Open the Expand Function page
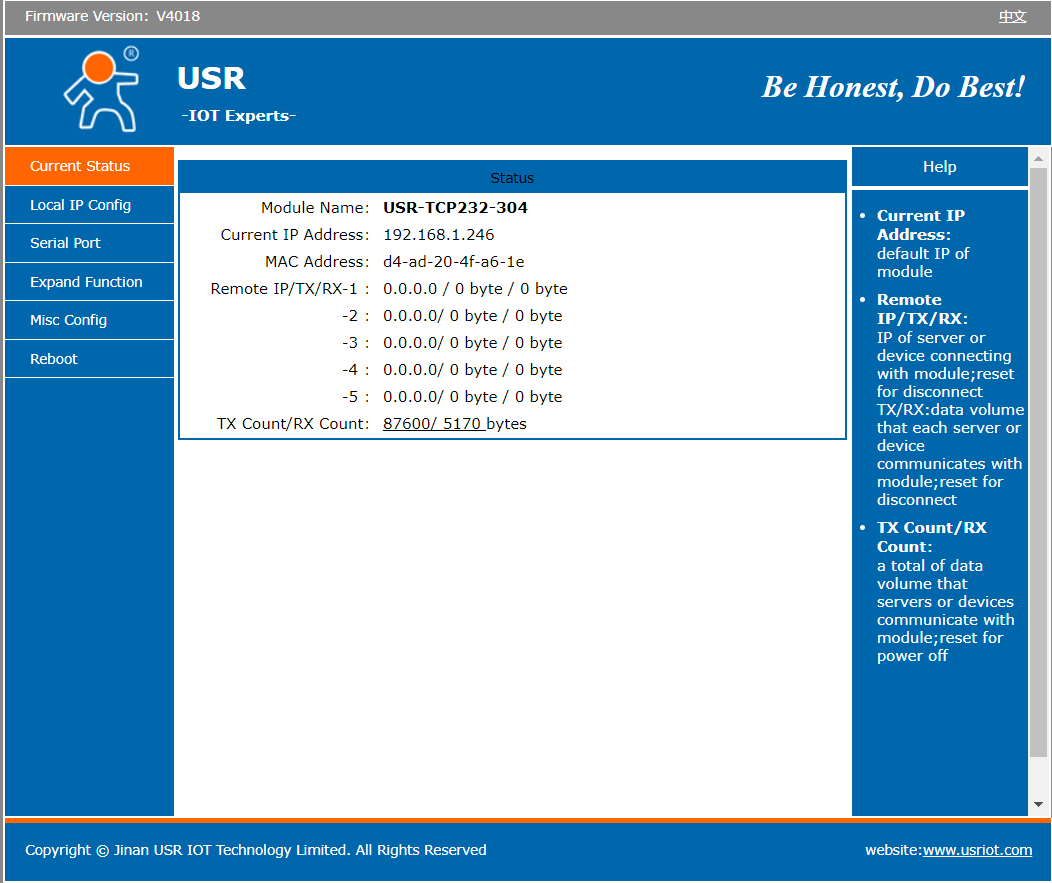 [89, 282]
